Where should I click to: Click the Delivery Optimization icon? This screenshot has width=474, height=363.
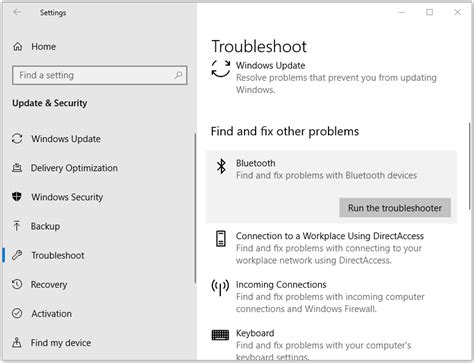coord(17,168)
